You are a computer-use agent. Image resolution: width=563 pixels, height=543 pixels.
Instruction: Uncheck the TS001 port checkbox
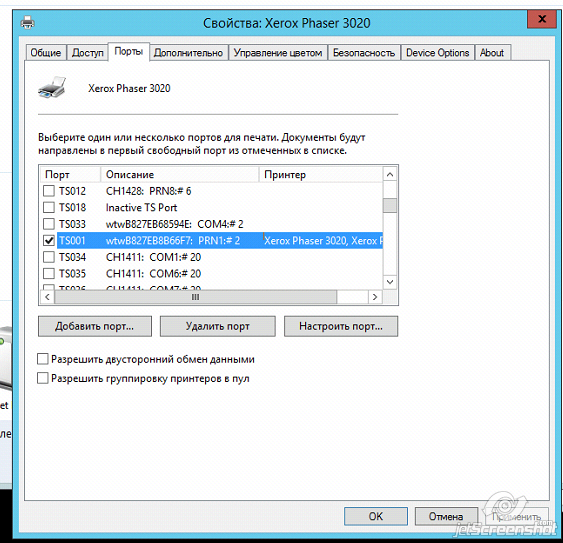pos(48,240)
